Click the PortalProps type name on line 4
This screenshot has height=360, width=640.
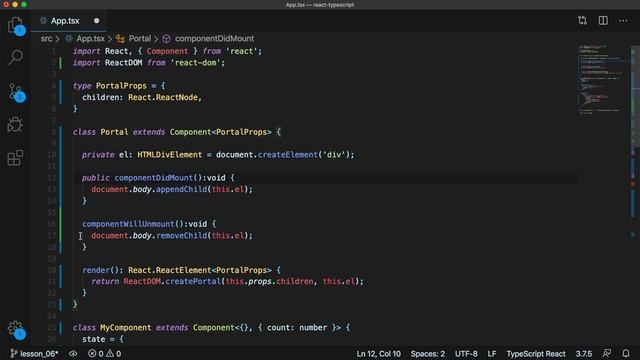pyautogui.click(x=121, y=86)
